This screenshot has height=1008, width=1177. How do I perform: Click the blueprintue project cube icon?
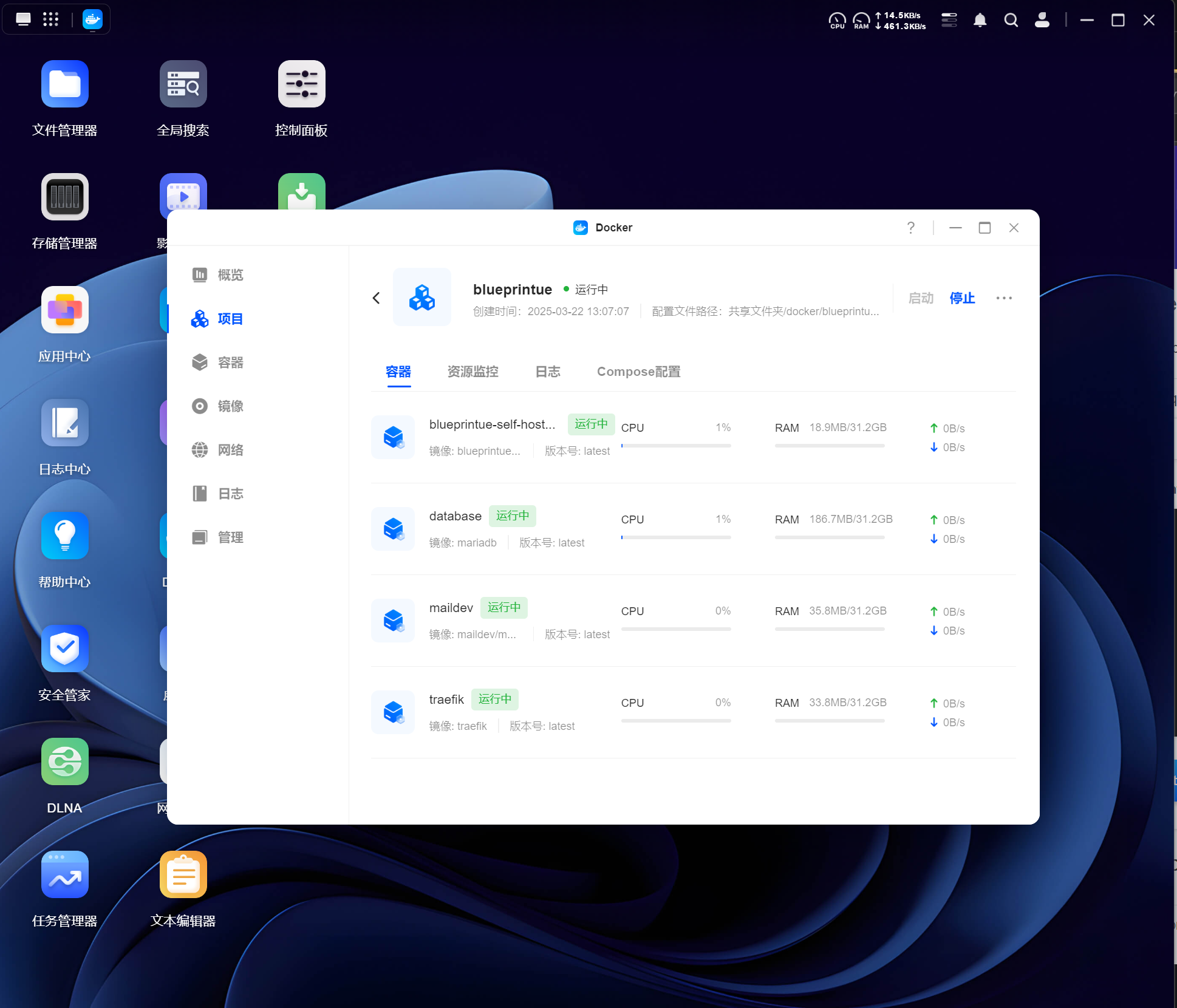click(x=422, y=297)
